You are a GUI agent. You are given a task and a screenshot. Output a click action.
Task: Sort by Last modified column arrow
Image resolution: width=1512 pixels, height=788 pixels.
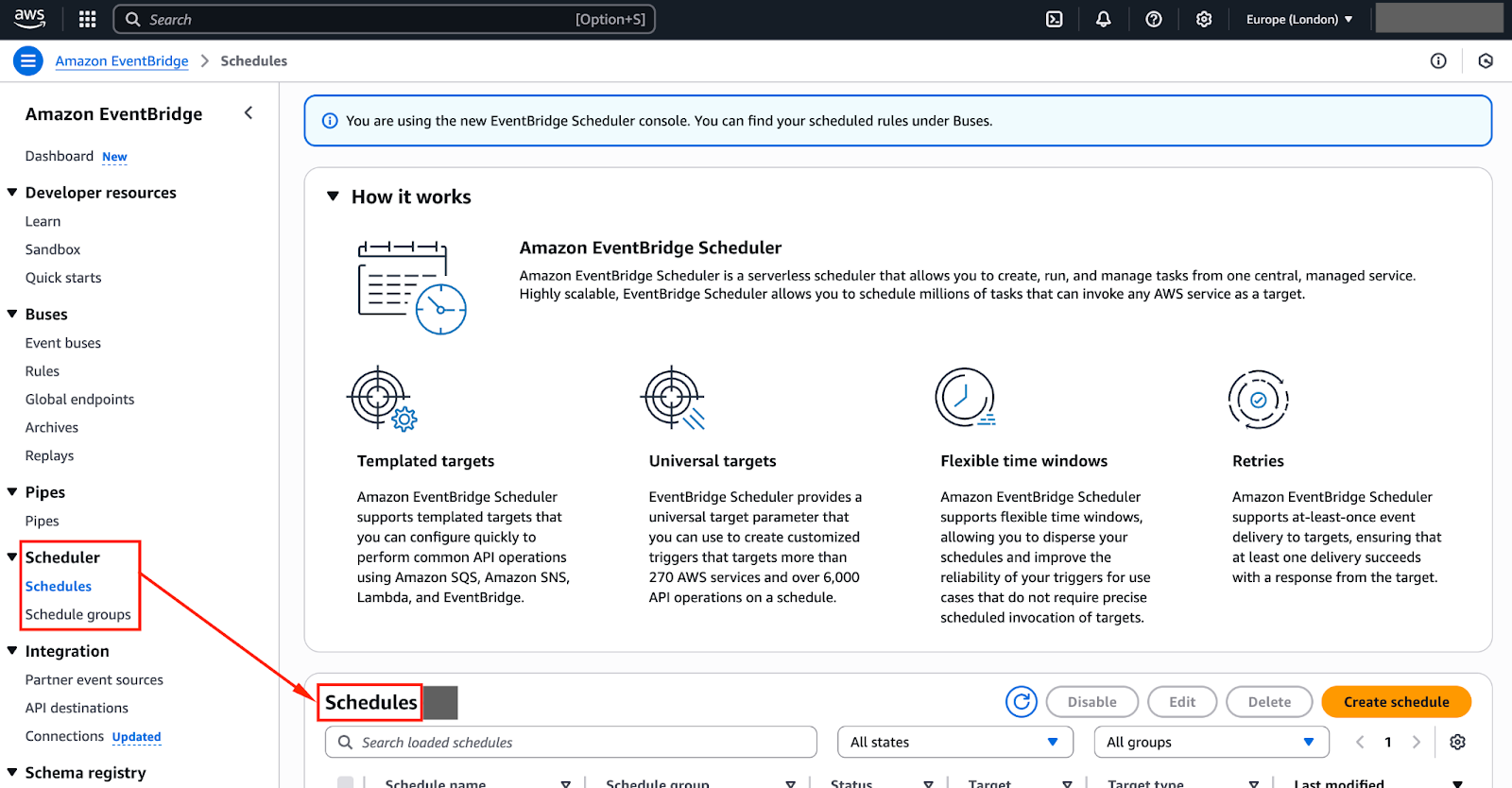click(1457, 782)
